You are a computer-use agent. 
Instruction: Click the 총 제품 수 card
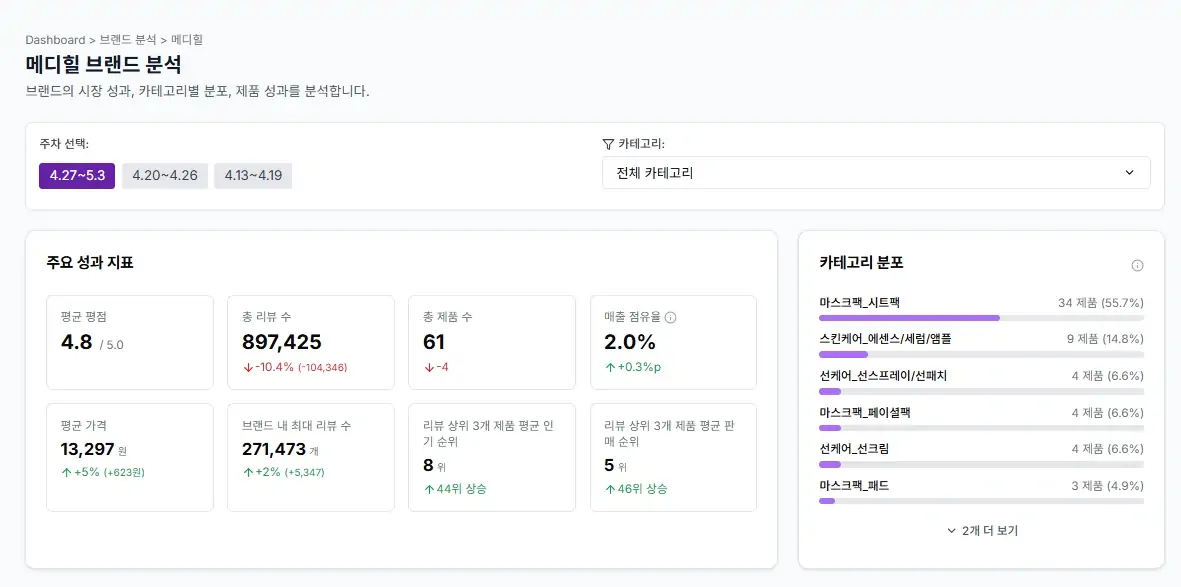[x=492, y=342]
